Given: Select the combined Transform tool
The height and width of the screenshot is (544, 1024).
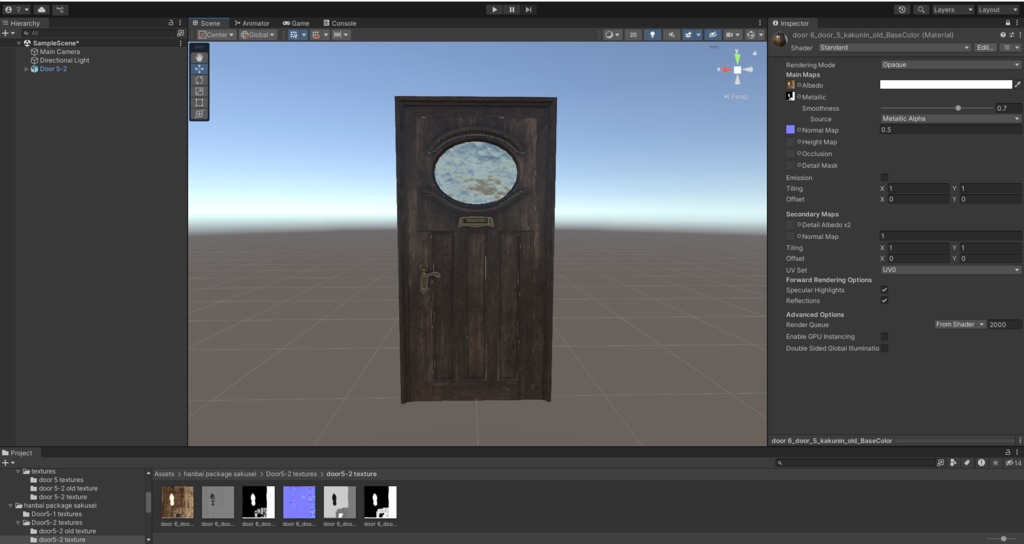Looking at the screenshot, I should 199,114.
